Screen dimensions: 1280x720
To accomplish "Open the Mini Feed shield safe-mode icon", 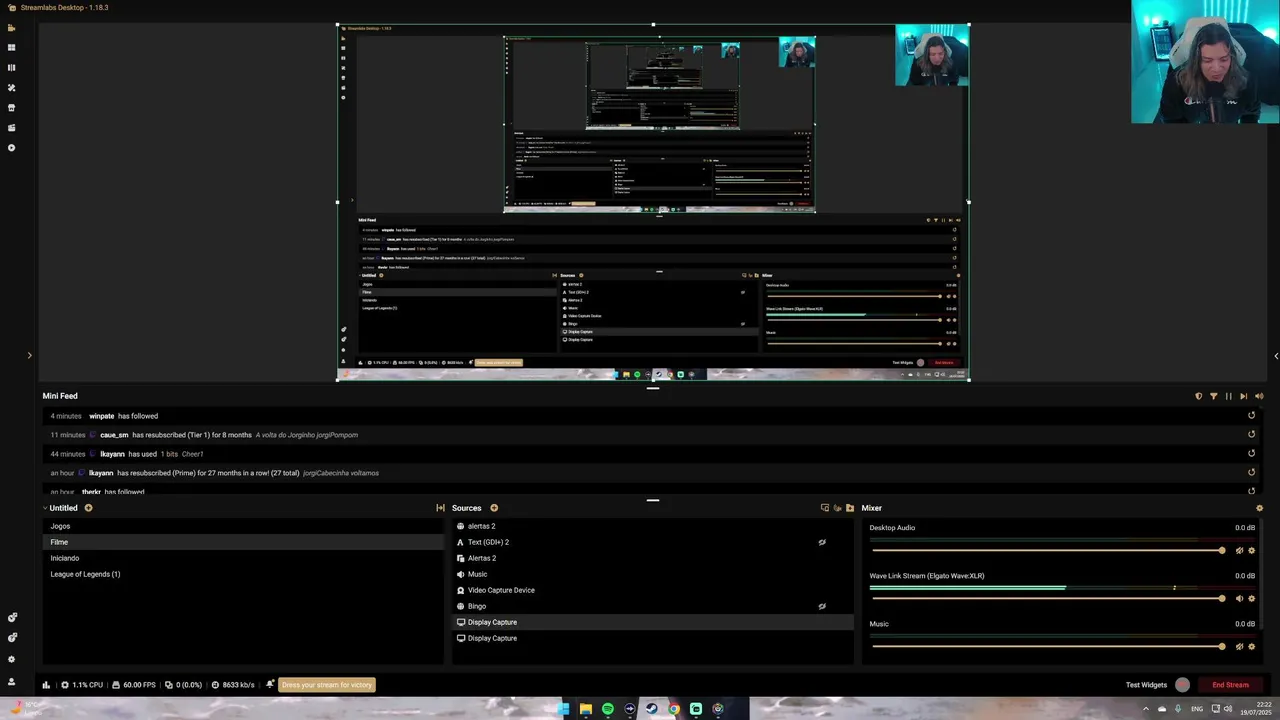I will (1199, 396).
